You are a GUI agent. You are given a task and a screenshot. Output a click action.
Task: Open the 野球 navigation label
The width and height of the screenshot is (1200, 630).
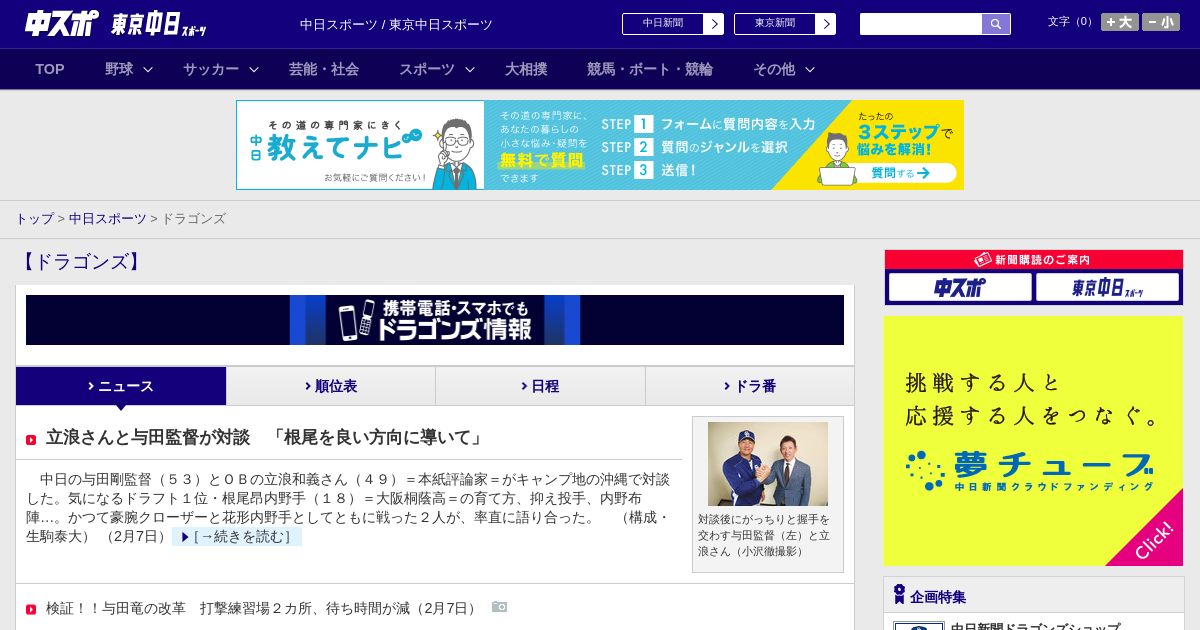[119, 69]
